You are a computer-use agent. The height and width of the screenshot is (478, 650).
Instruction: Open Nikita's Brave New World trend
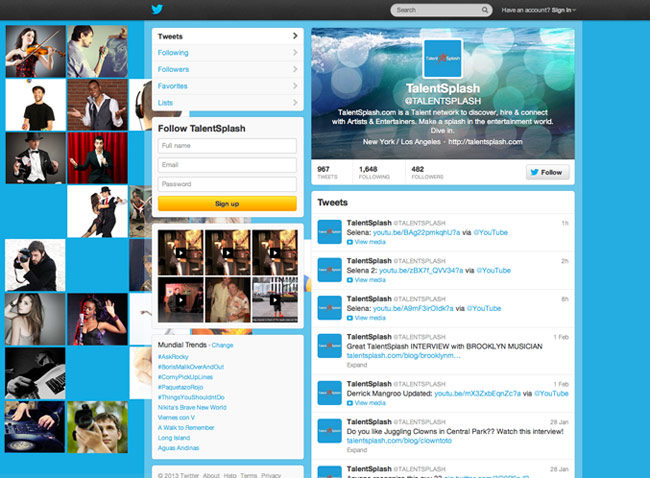[x=192, y=408]
